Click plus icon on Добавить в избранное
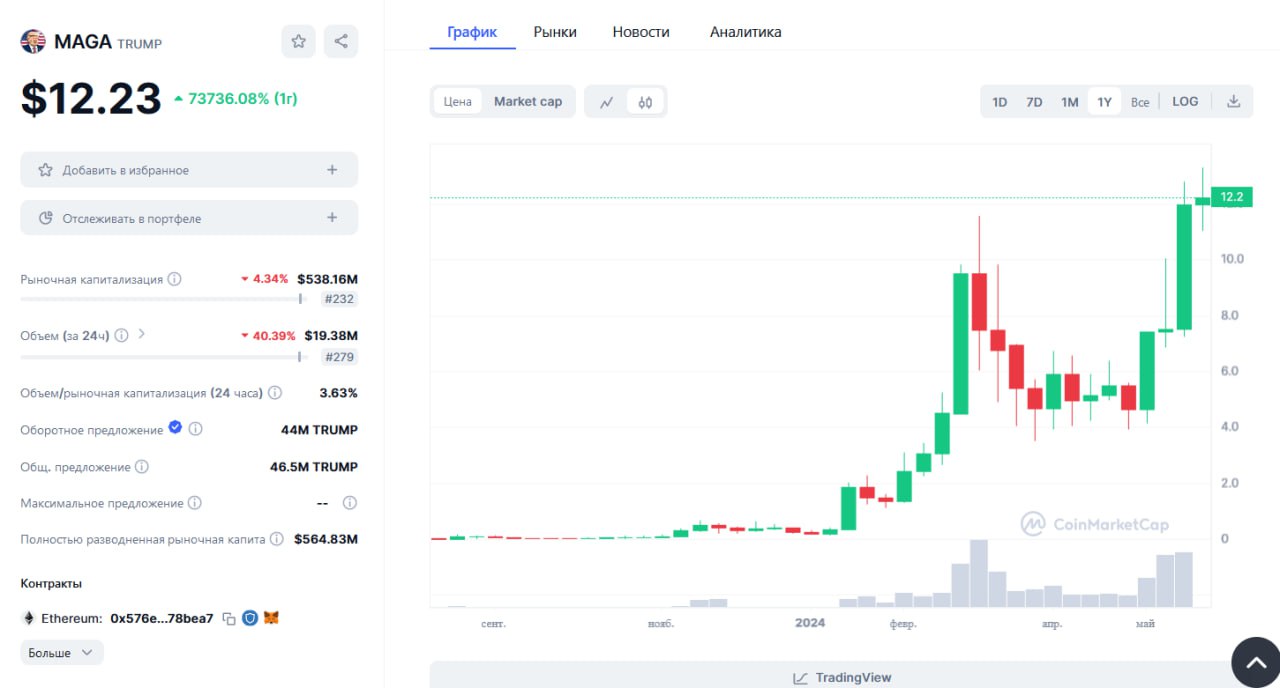This screenshot has height=688, width=1280. click(x=332, y=170)
